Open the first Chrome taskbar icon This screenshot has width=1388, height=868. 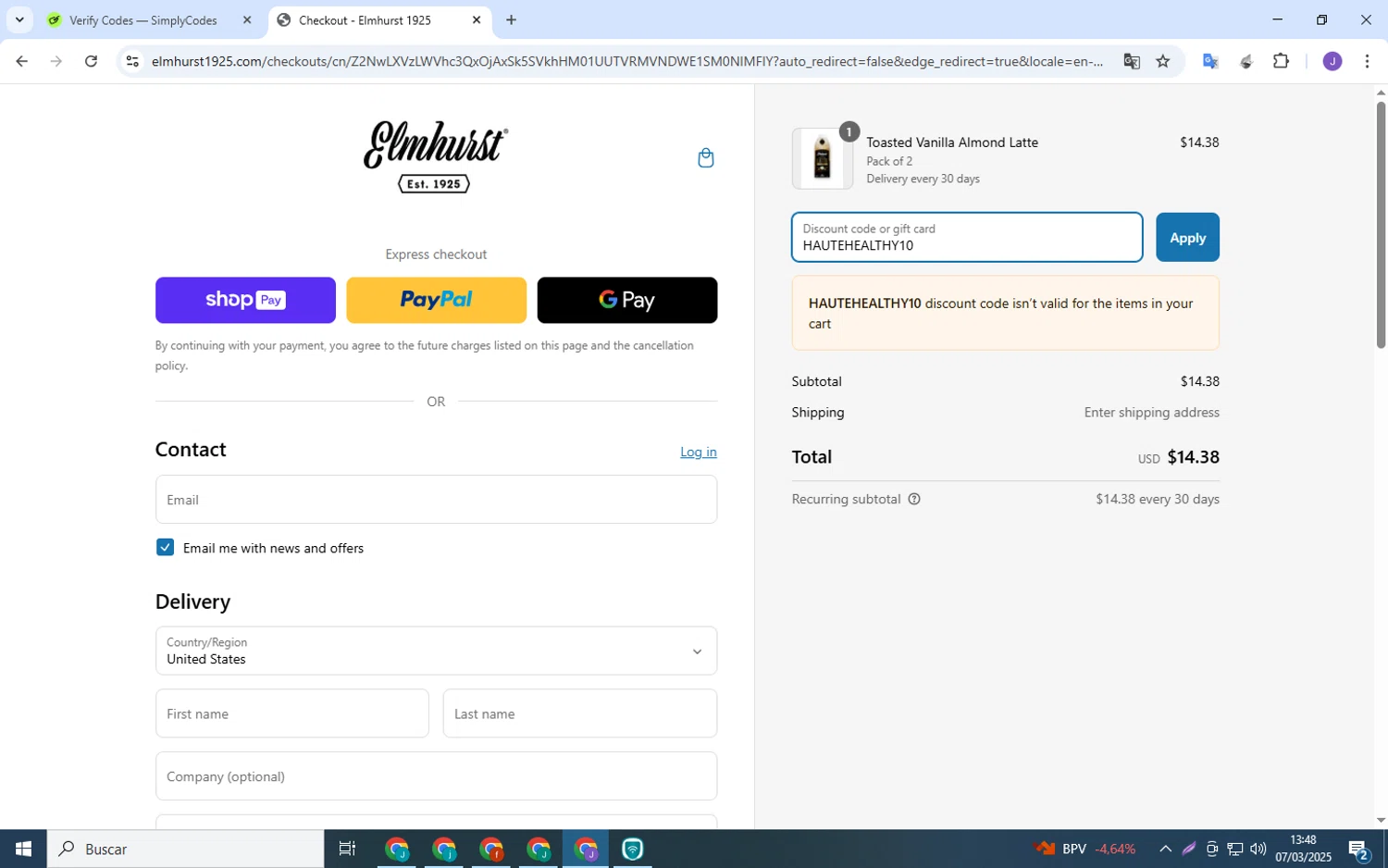396,849
